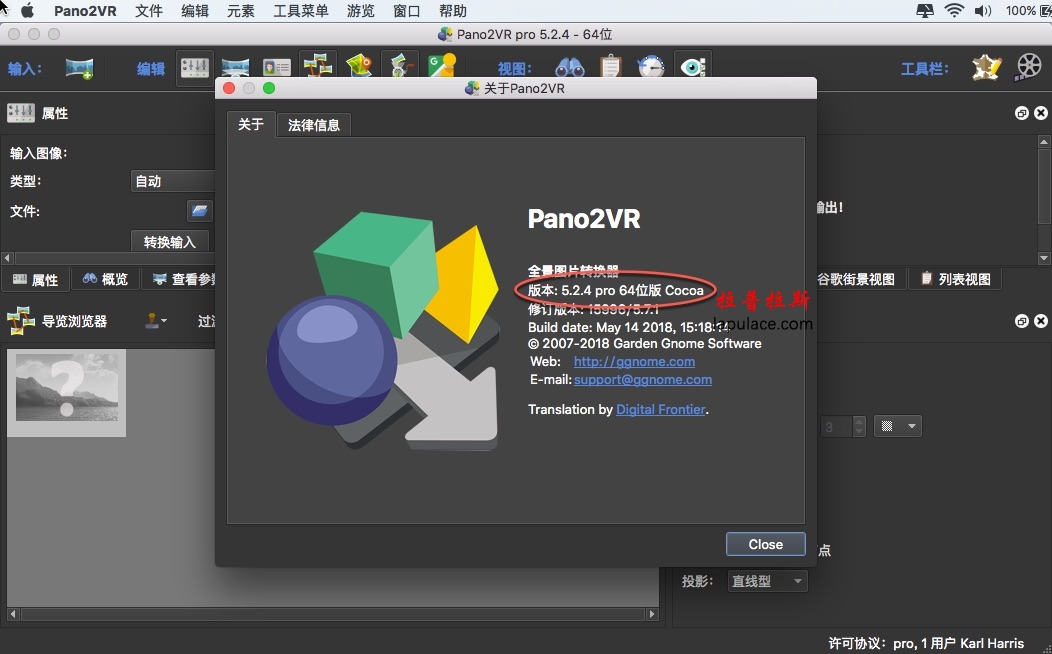This screenshot has width=1052, height=654.
Task: Click the Google Street View toolbar icon
Action: (441, 66)
